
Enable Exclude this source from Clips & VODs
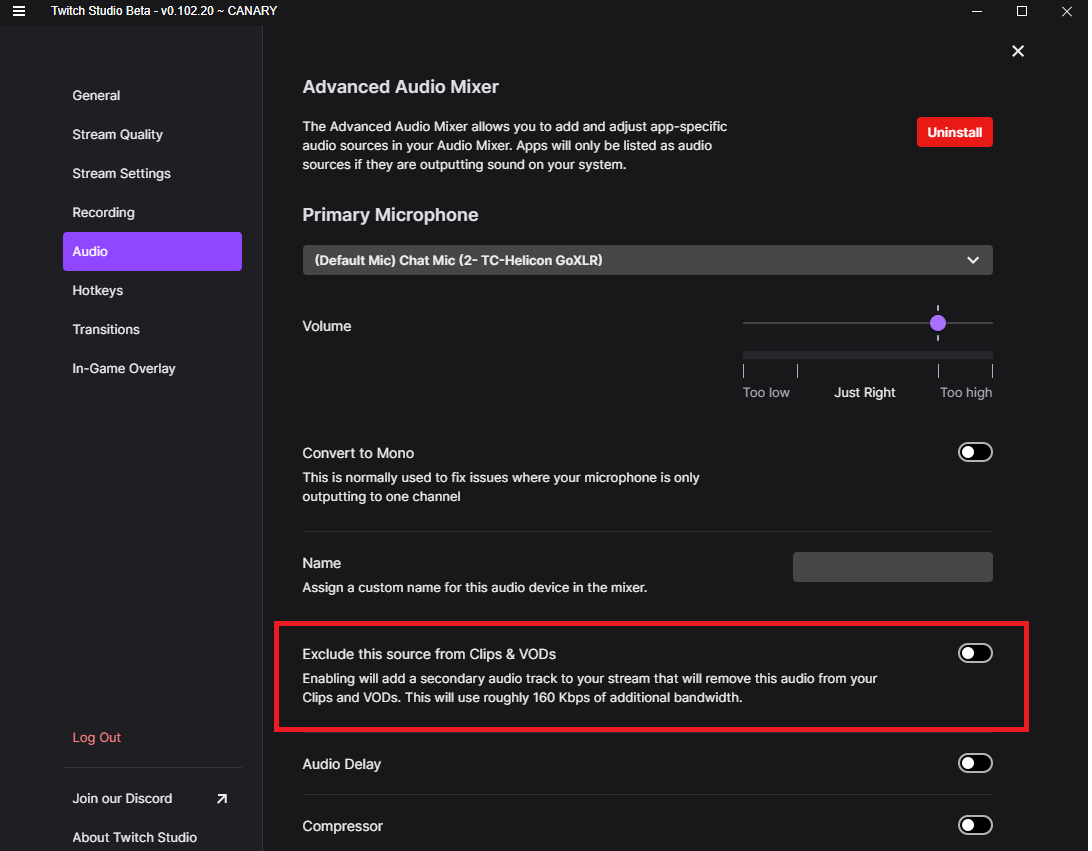point(974,652)
